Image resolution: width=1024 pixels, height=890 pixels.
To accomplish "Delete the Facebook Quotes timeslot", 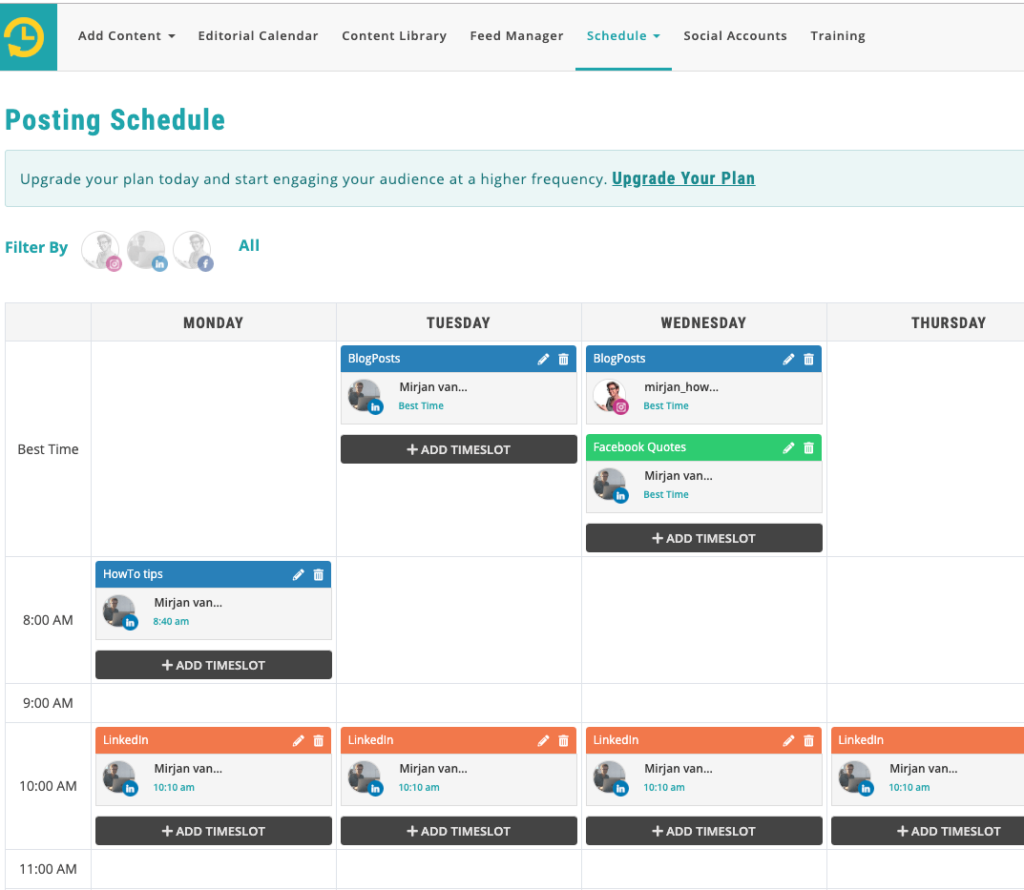I will coord(809,448).
